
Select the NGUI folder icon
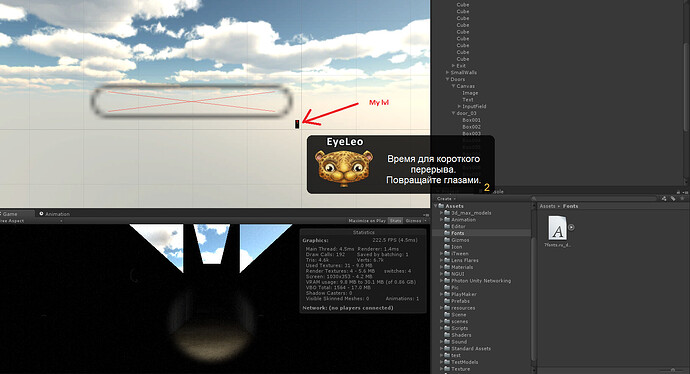coord(447,274)
